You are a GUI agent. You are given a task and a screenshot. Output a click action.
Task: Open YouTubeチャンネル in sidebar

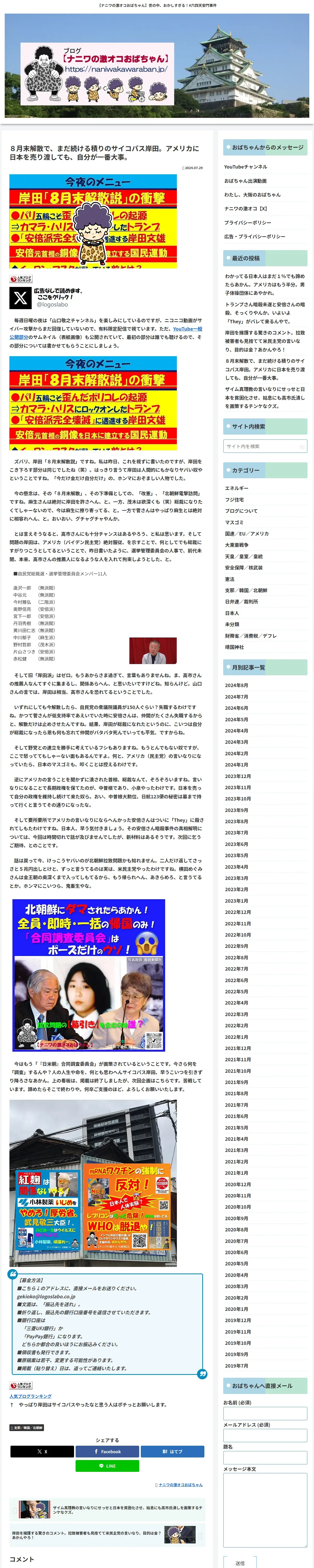(245, 167)
